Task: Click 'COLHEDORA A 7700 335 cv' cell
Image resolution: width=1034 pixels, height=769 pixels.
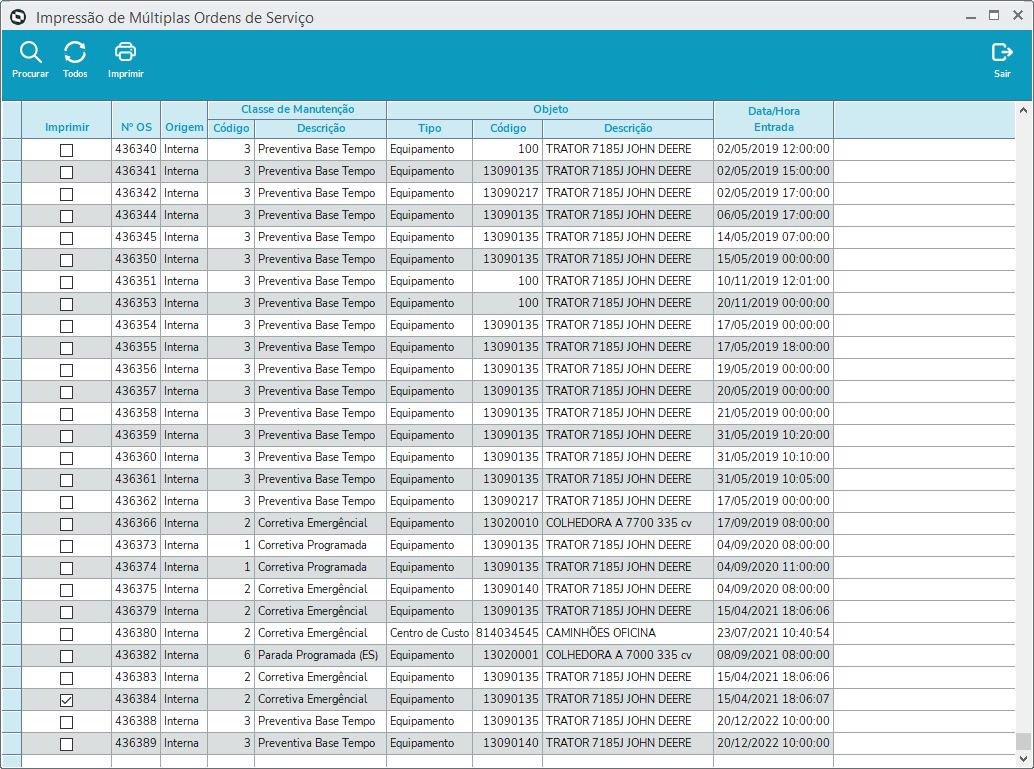Action: 628,523
